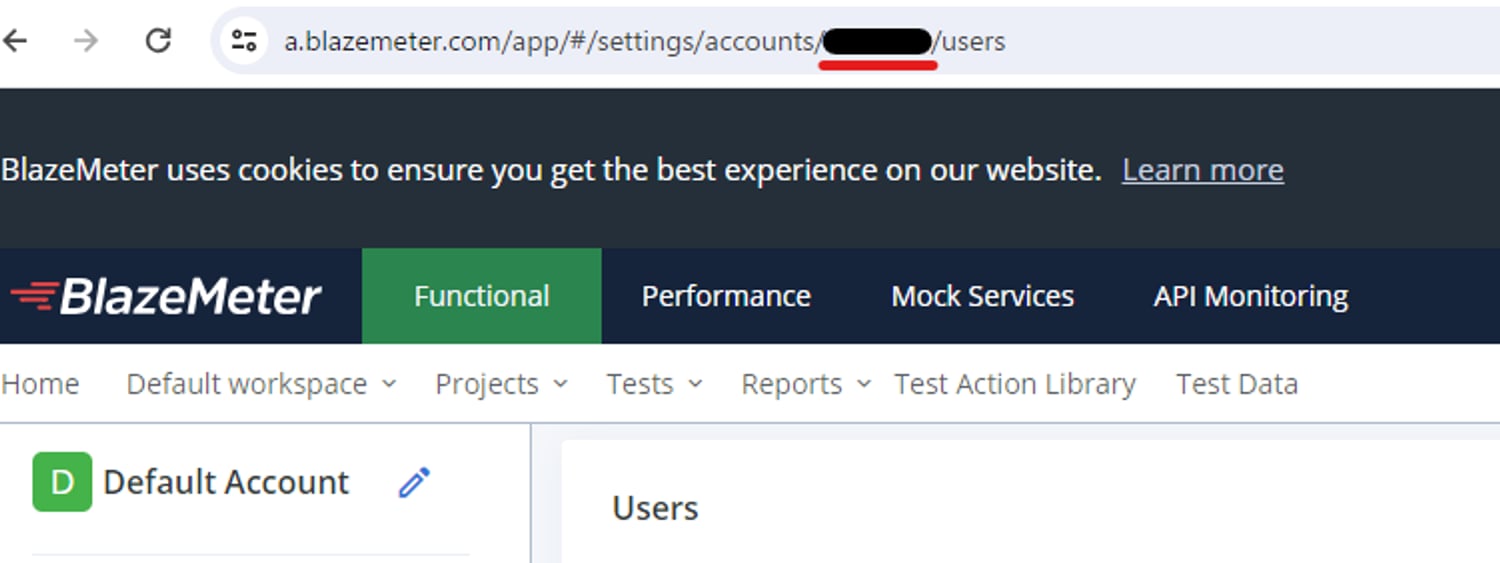This screenshot has height=563, width=1500.
Task: Click the Default Account name text
Action: tap(226, 482)
